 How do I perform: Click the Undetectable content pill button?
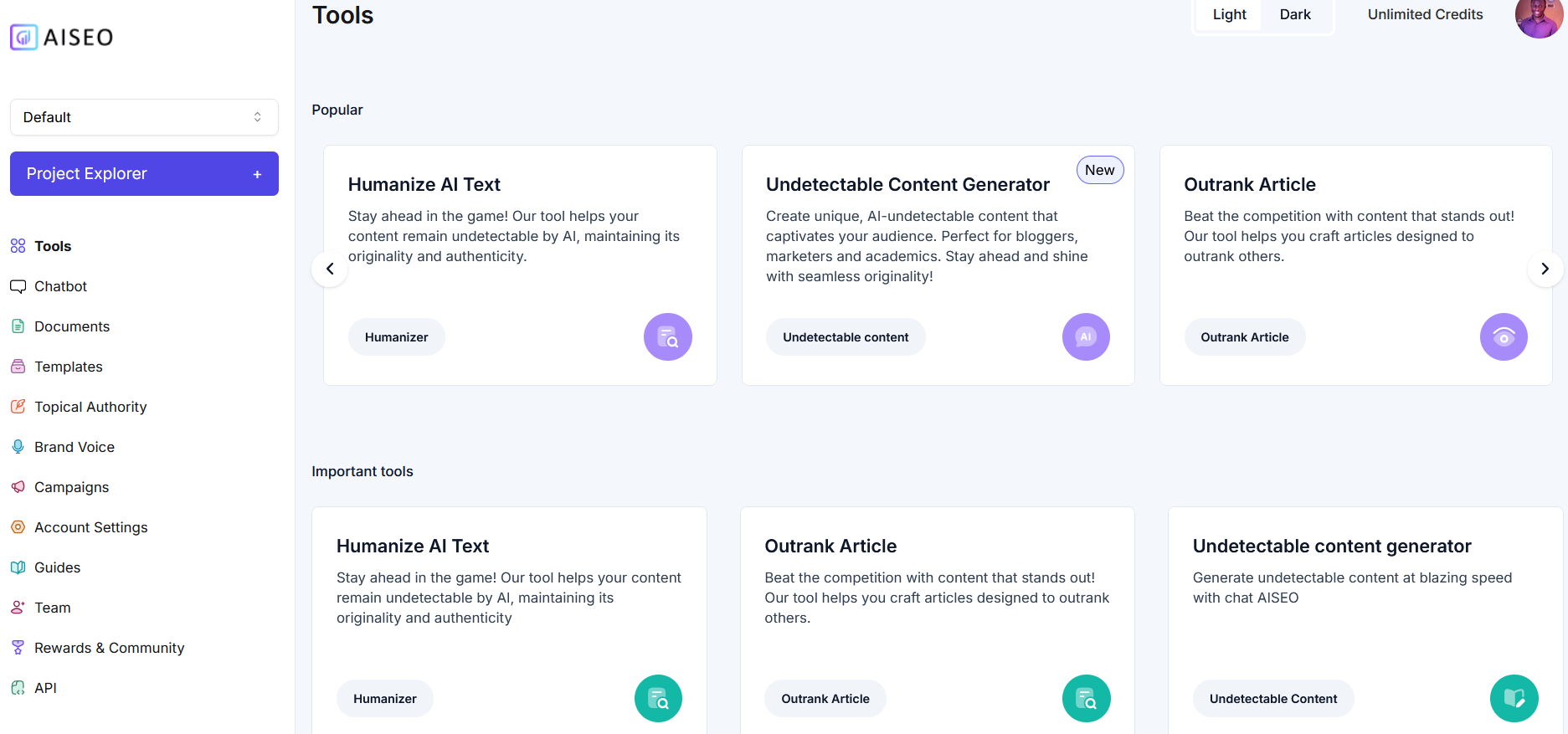[846, 336]
